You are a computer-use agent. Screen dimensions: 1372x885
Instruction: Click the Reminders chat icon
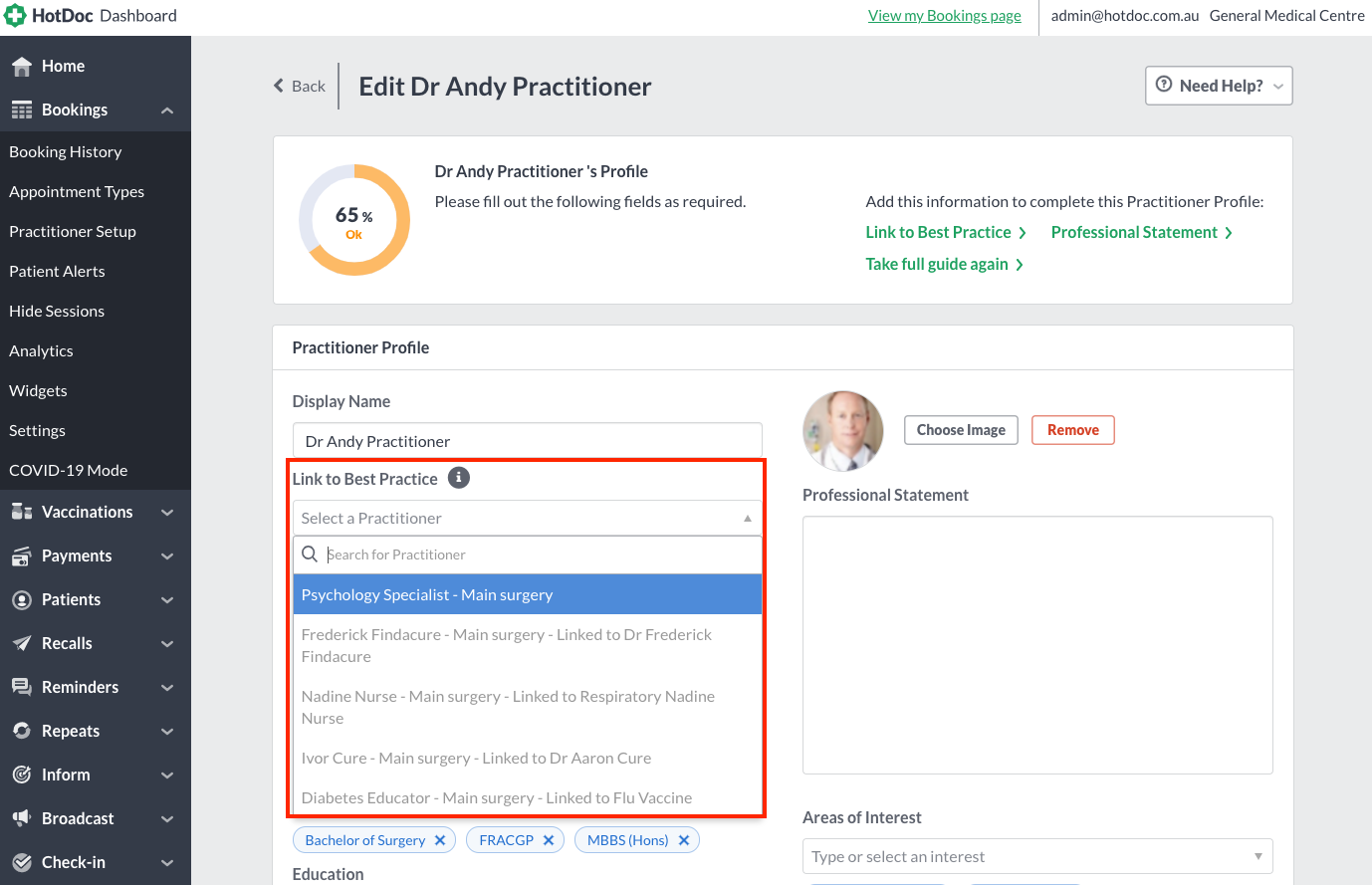click(x=21, y=687)
